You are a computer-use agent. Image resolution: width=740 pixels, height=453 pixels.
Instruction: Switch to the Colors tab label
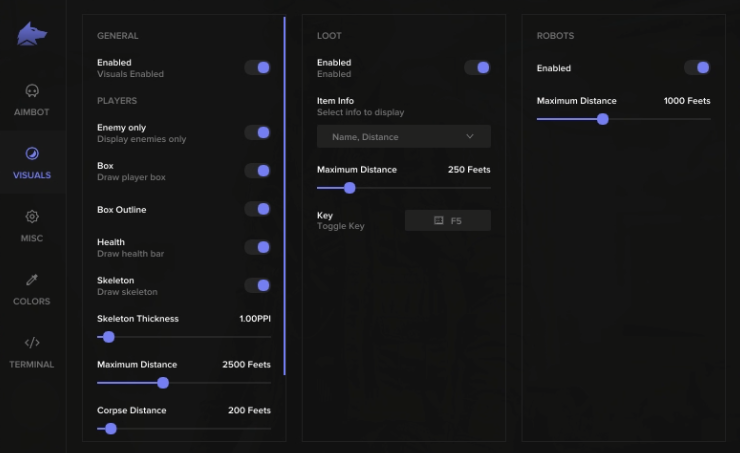(x=31, y=301)
